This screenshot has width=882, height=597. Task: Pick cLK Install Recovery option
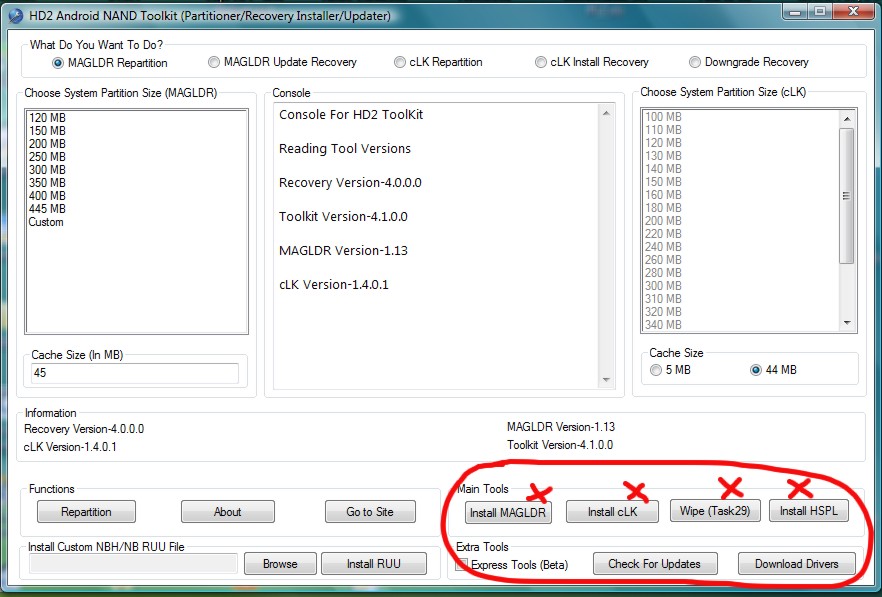point(541,62)
